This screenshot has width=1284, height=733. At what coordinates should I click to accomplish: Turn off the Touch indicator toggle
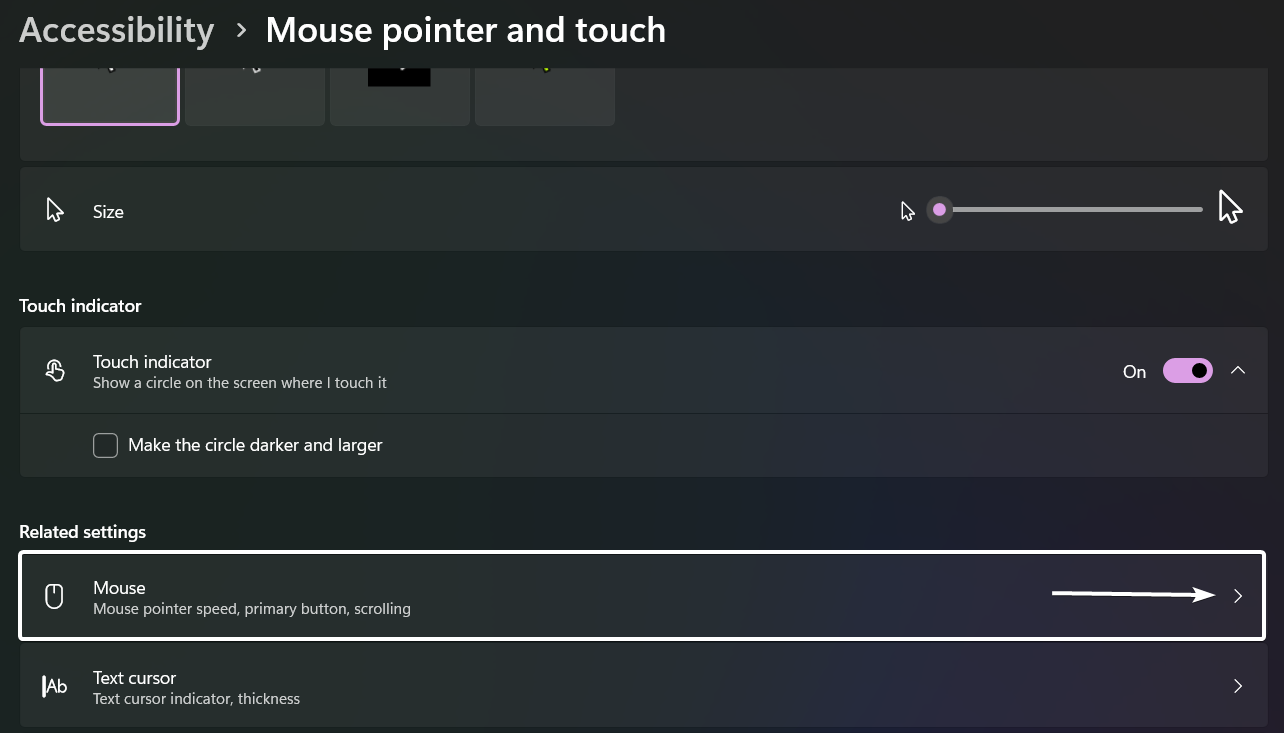click(1187, 370)
